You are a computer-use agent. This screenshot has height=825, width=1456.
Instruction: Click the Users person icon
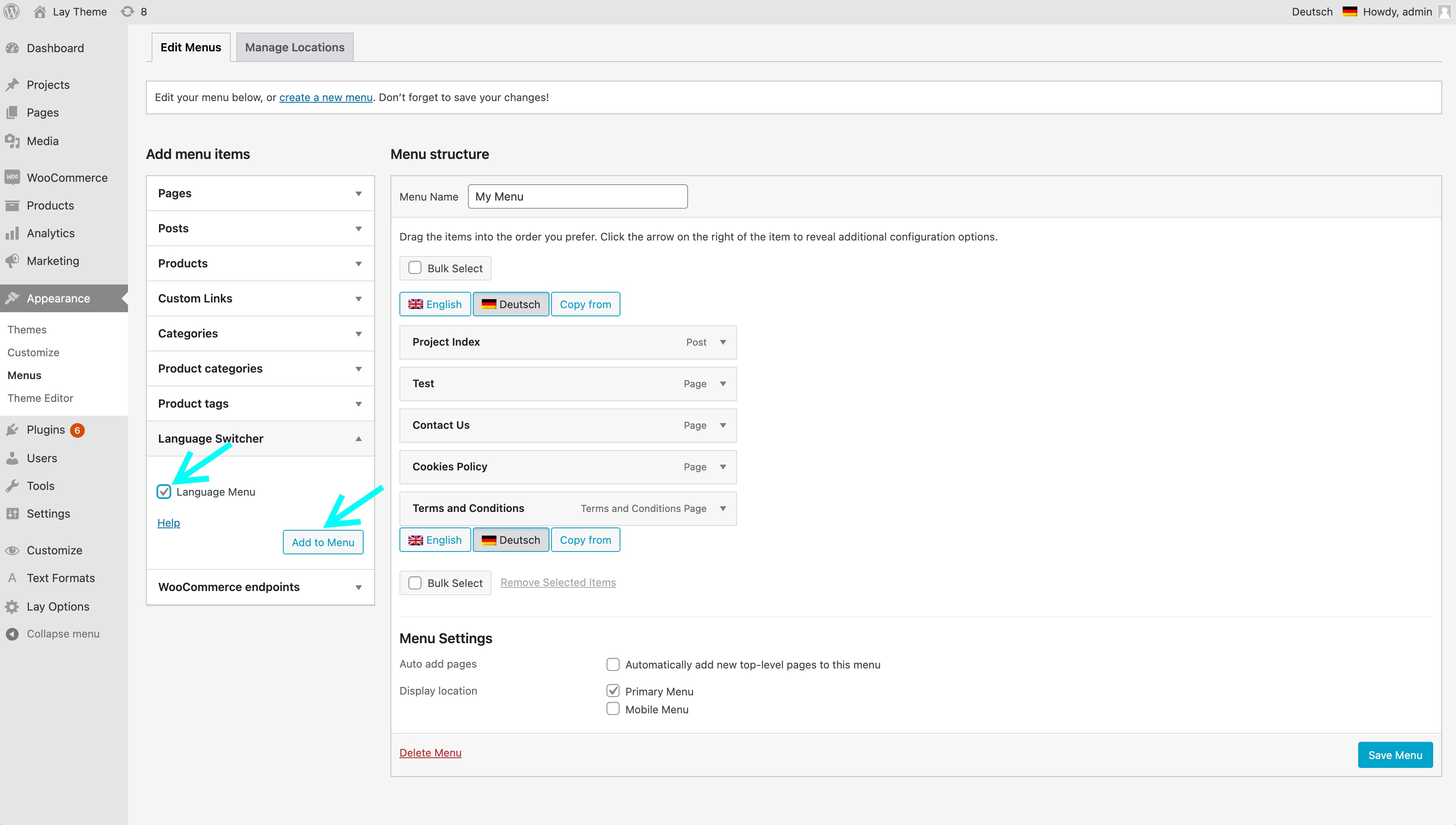coord(13,458)
